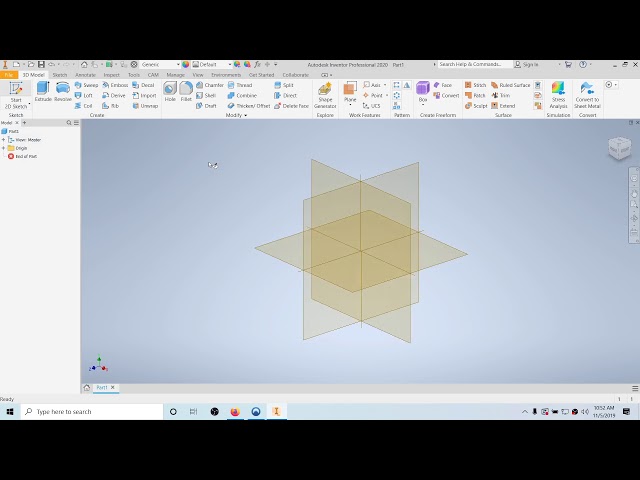Choose the Sweep command
The image size is (640, 480).
point(86,85)
